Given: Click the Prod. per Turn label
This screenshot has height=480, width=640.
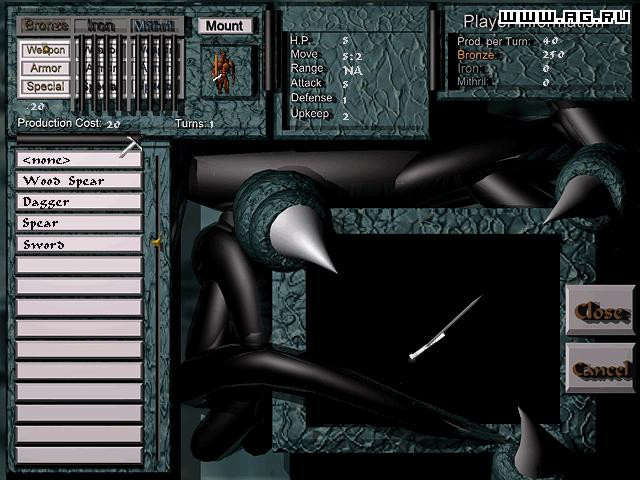Looking at the screenshot, I should tap(493, 41).
